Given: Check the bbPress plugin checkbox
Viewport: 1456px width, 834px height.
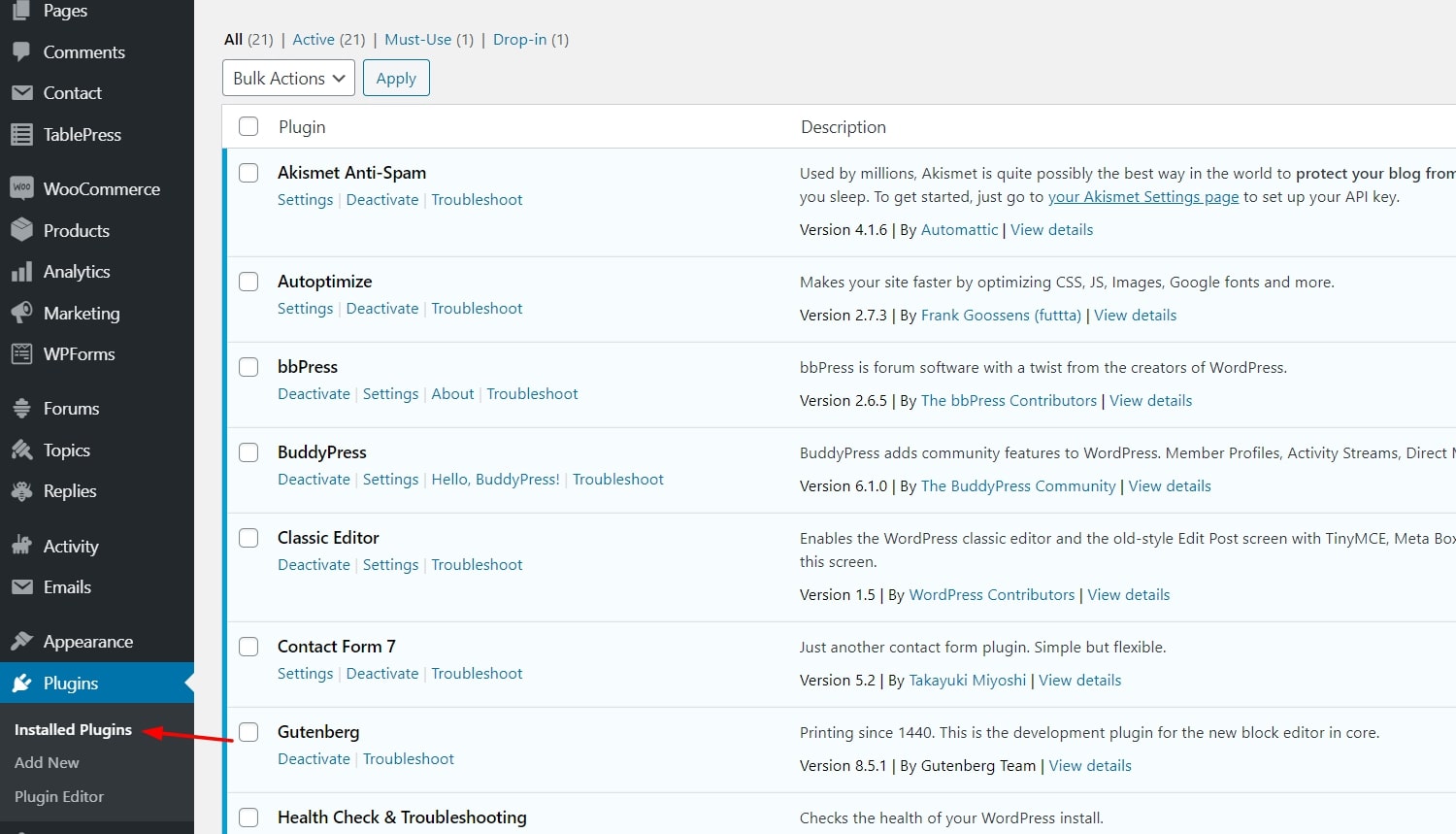Looking at the screenshot, I should [x=248, y=367].
